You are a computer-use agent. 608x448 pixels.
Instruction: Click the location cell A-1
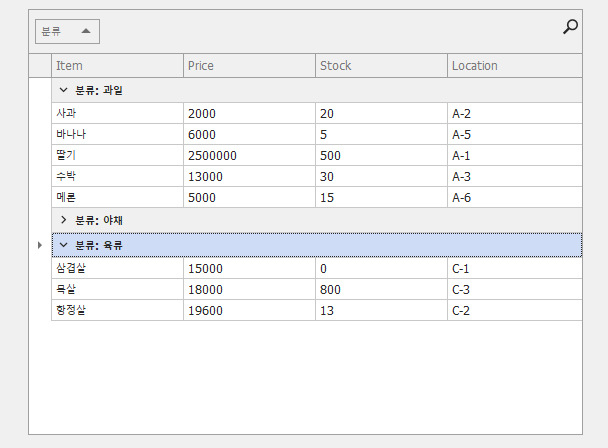(x=515, y=155)
